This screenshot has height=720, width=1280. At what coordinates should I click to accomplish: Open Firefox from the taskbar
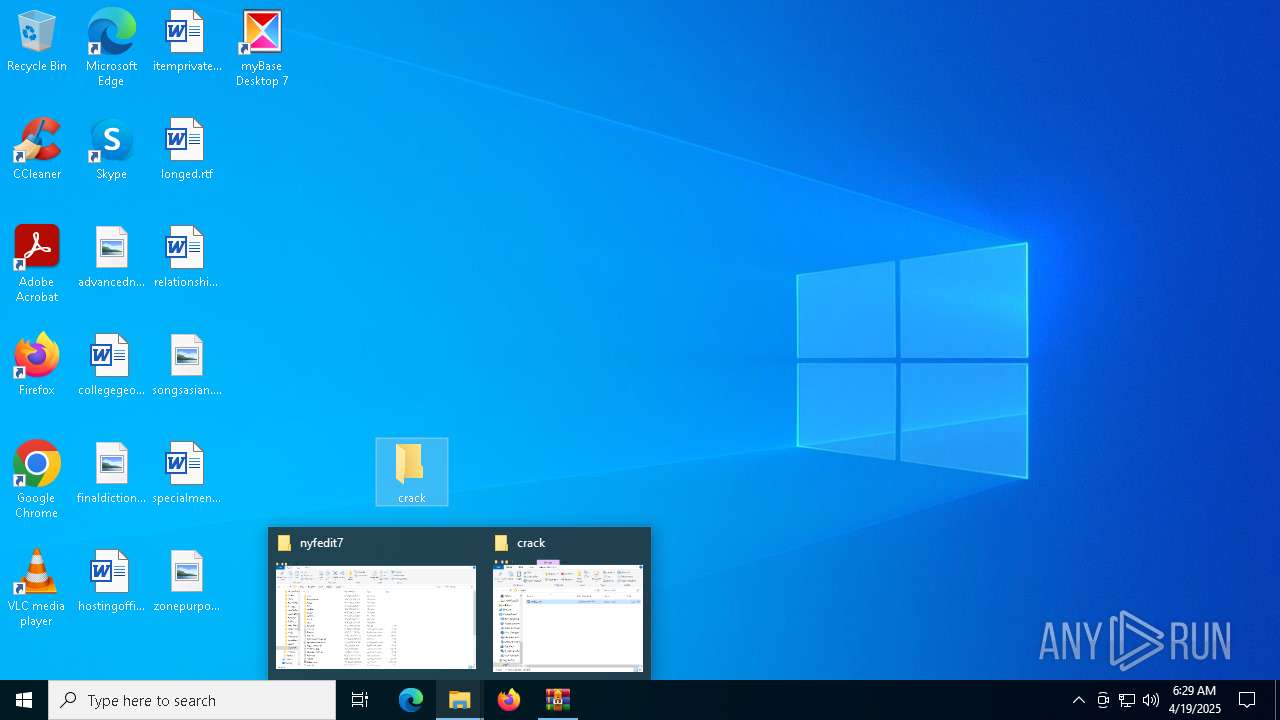coord(509,700)
